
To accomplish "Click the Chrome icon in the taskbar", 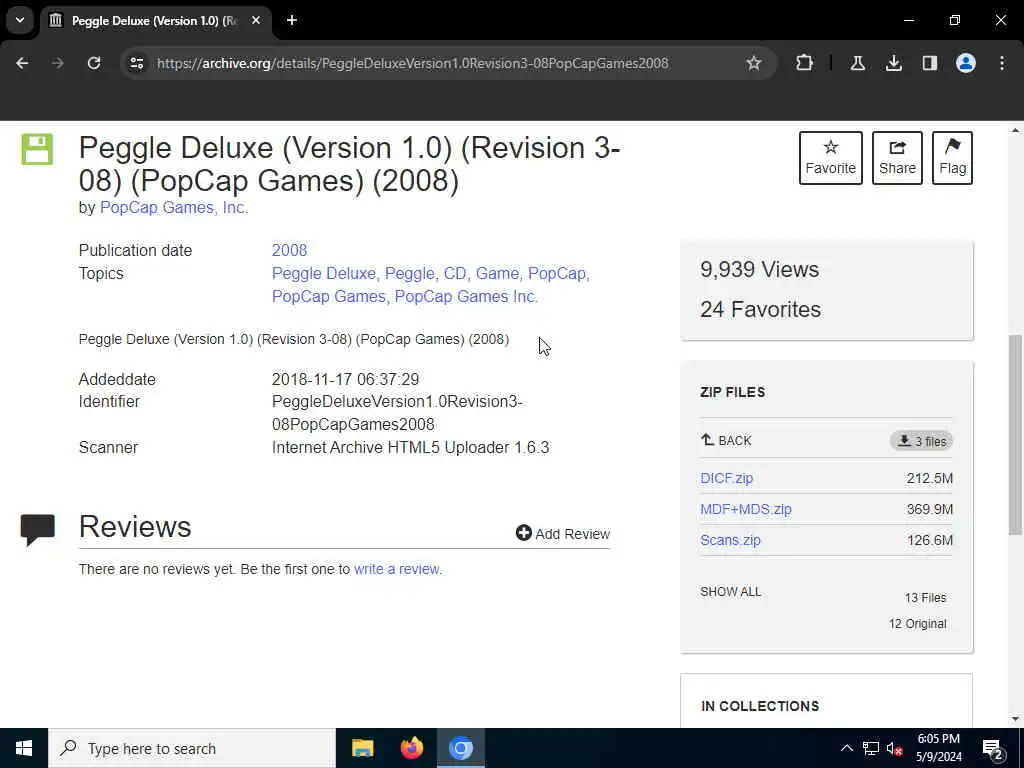I will tap(460, 748).
